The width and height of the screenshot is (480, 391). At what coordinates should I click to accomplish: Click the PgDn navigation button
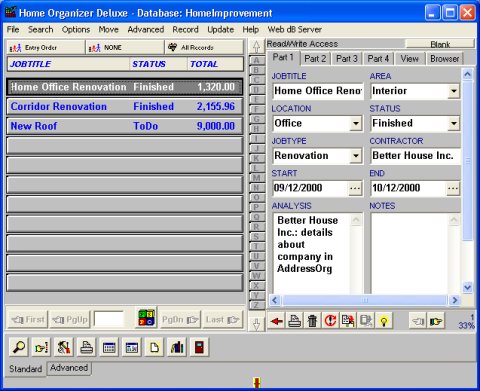(180, 320)
